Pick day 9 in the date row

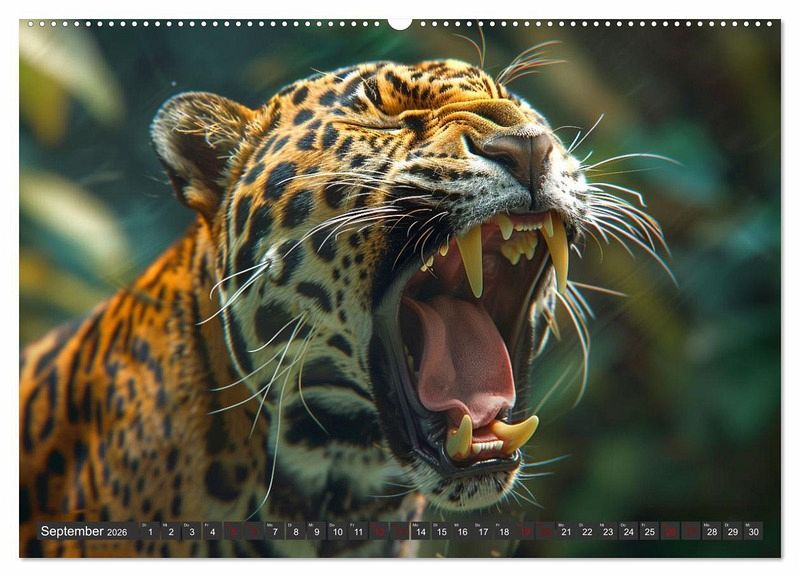point(316,532)
